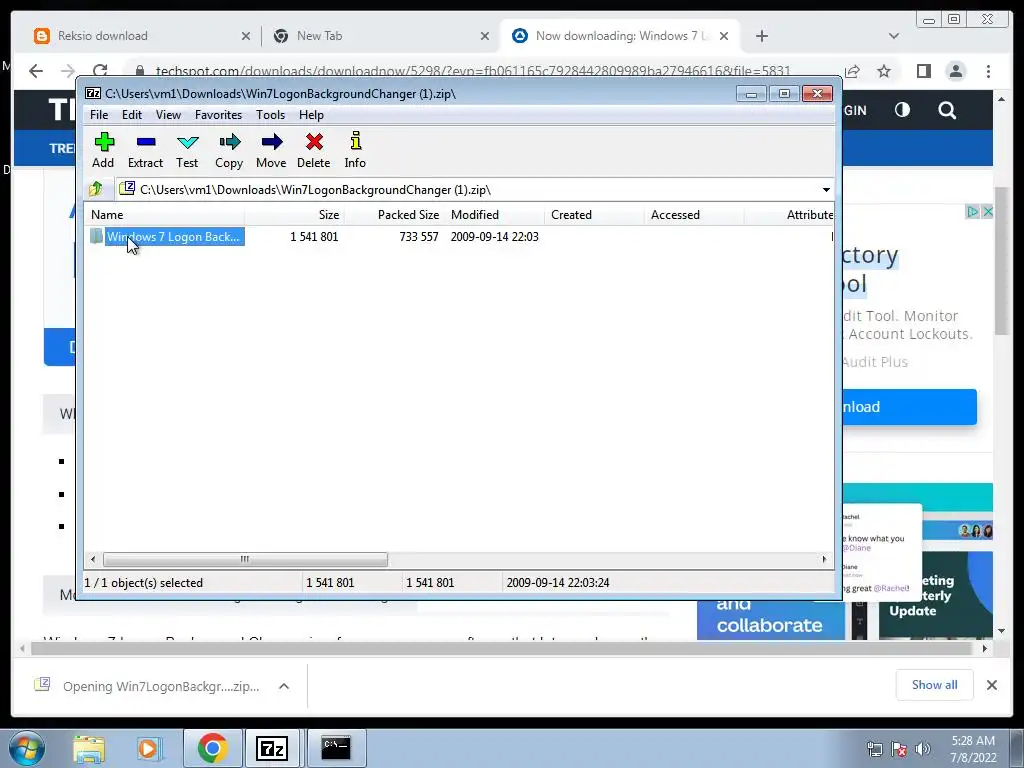The width and height of the screenshot is (1024, 768).
Task: Open the taskbar clock showing 5:28 AM
Action: click(x=973, y=749)
